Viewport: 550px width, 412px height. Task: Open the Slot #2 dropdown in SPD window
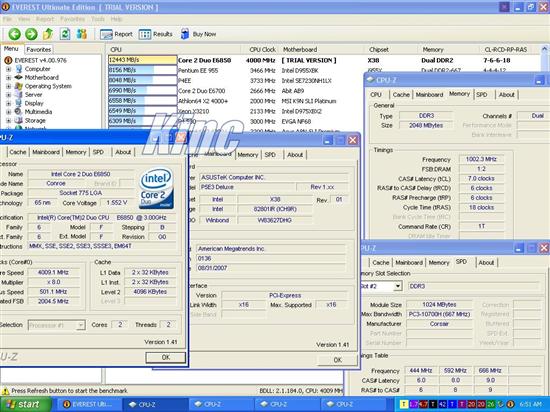397,286
